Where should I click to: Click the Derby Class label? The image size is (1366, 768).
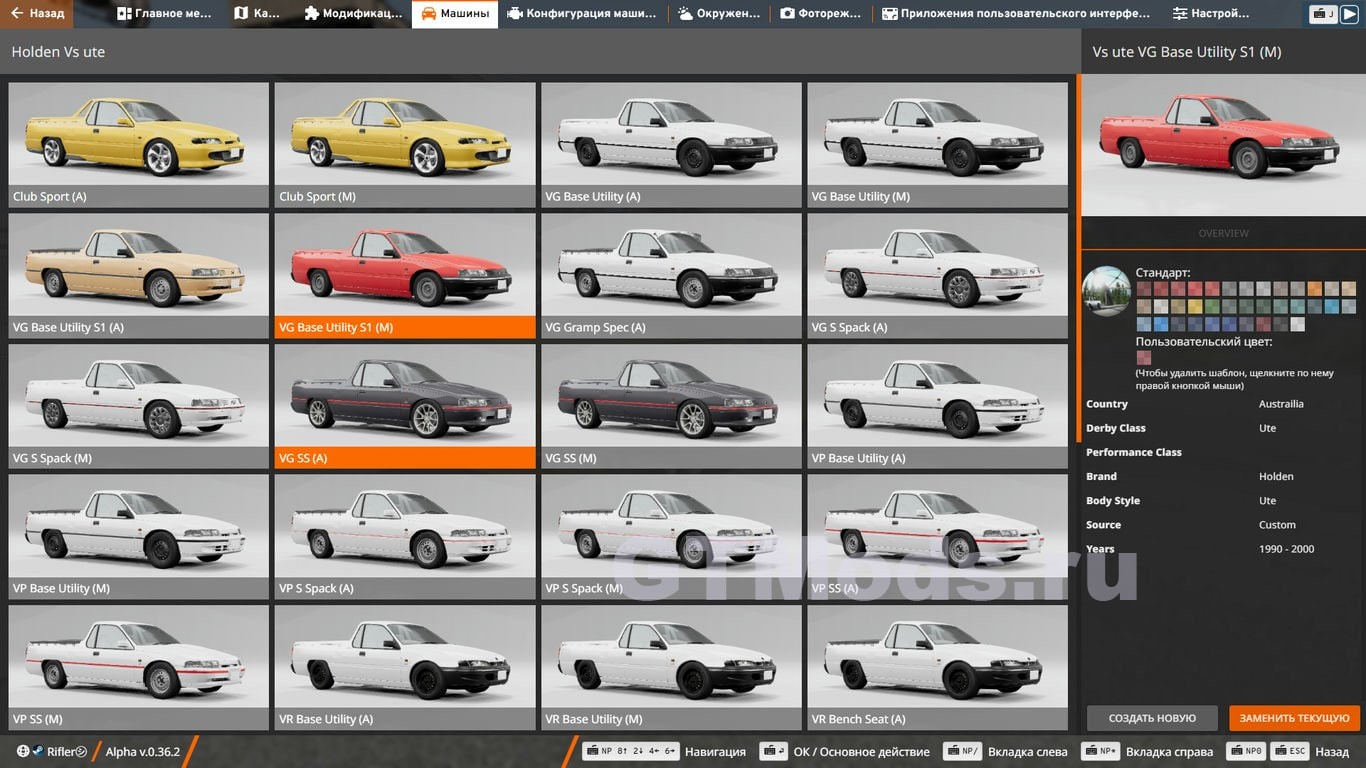(1116, 428)
